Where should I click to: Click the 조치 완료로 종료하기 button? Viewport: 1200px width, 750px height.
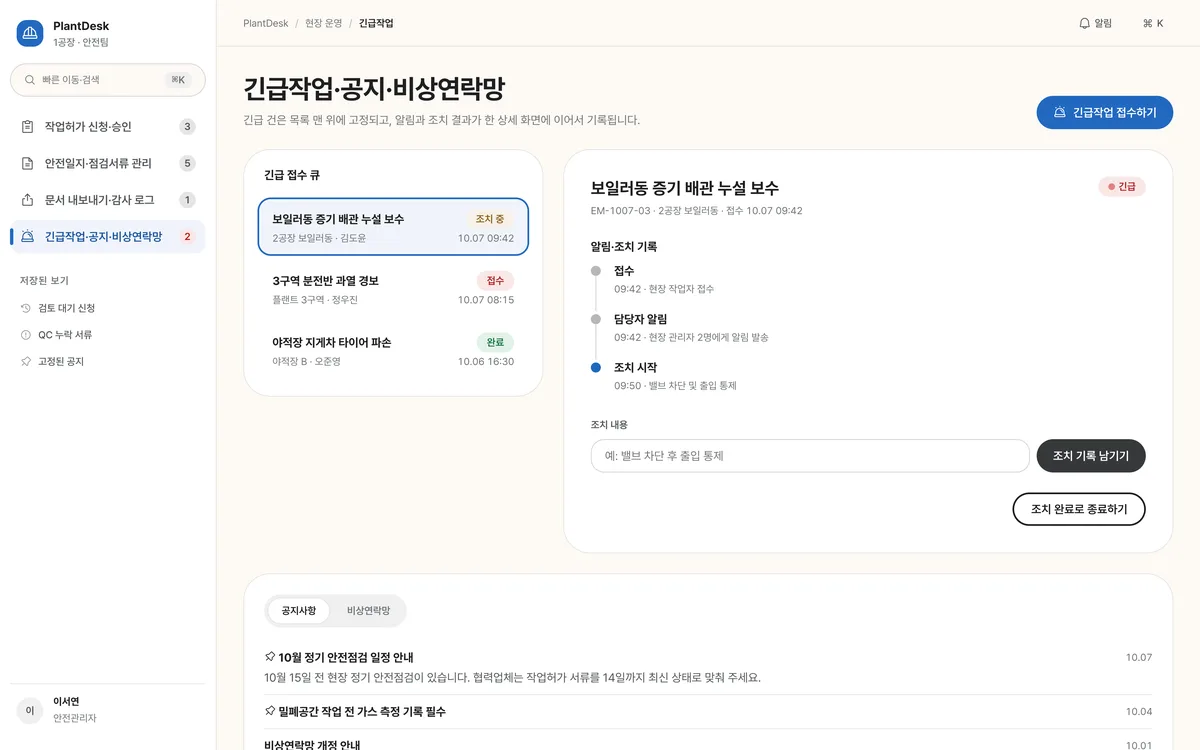(1079, 509)
